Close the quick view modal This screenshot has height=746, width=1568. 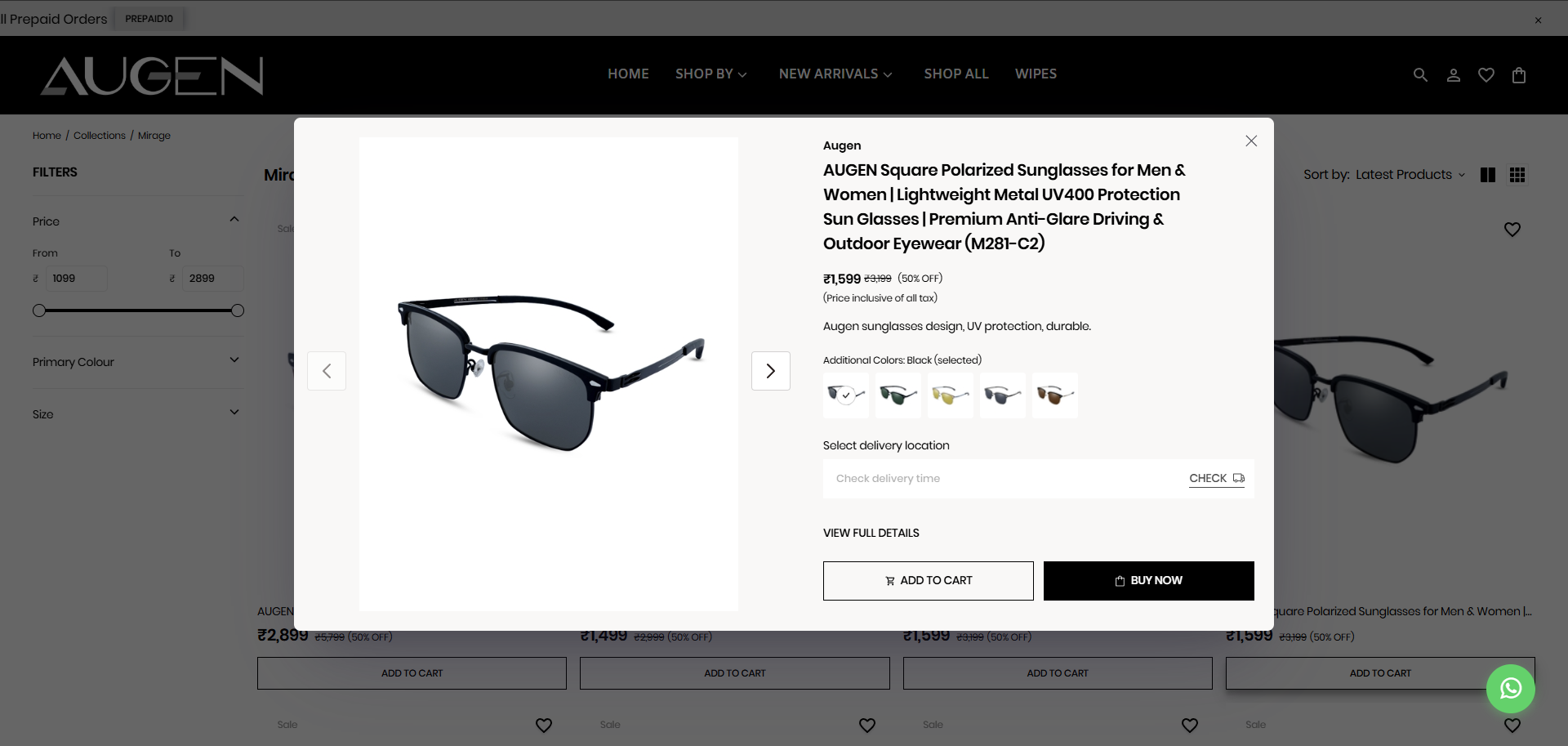[1251, 141]
